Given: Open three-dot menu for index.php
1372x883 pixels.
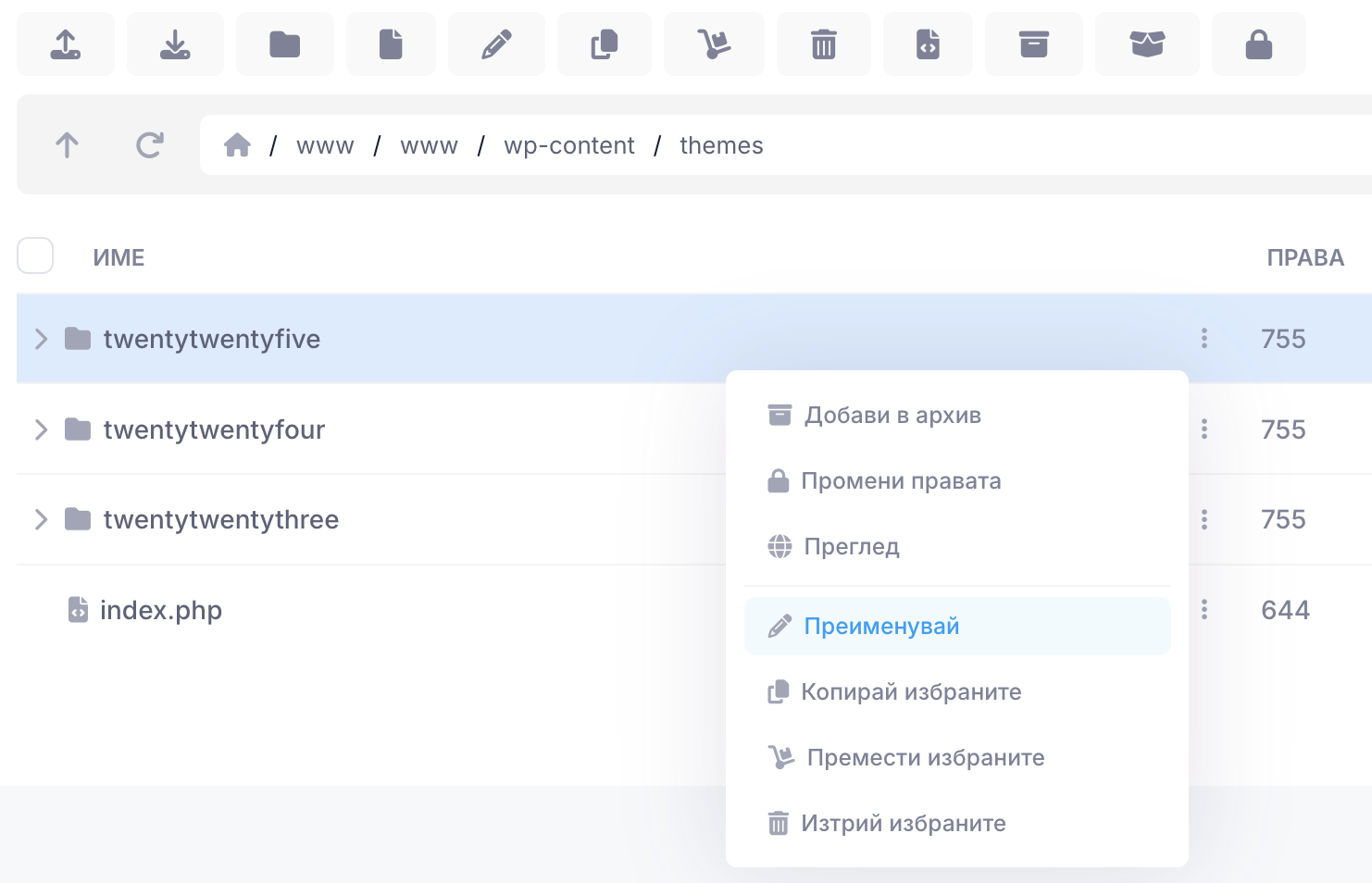Looking at the screenshot, I should tap(1204, 609).
